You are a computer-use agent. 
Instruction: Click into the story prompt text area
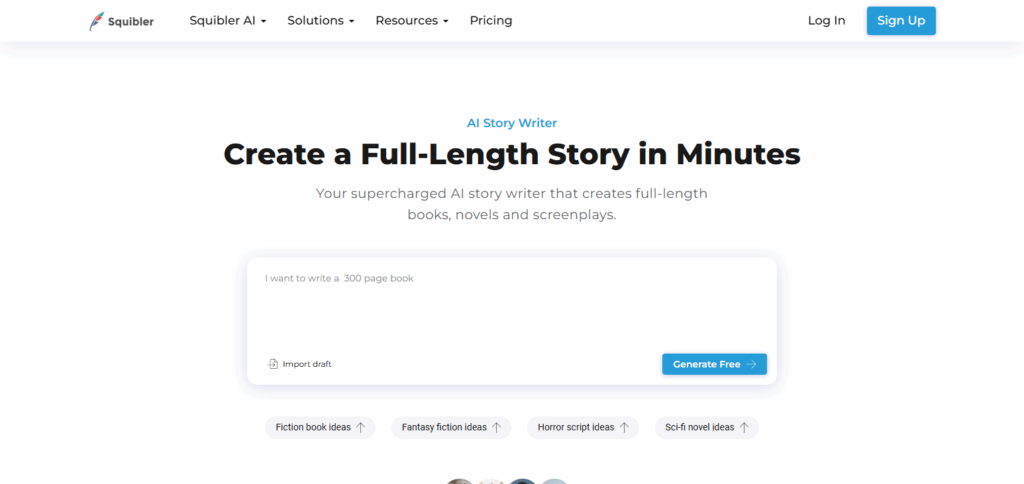(511, 304)
